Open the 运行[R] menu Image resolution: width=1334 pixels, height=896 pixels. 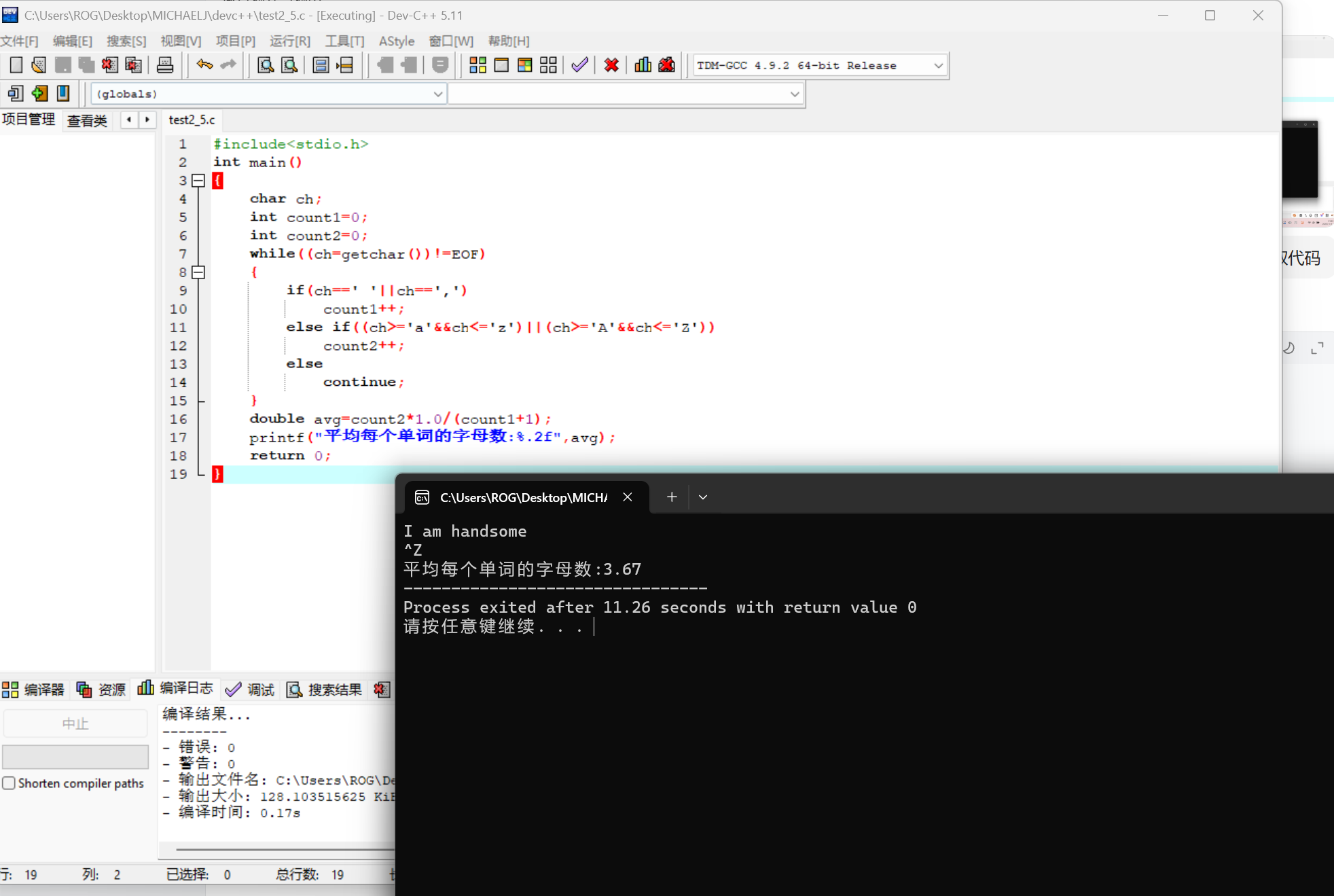click(x=289, y=41)
